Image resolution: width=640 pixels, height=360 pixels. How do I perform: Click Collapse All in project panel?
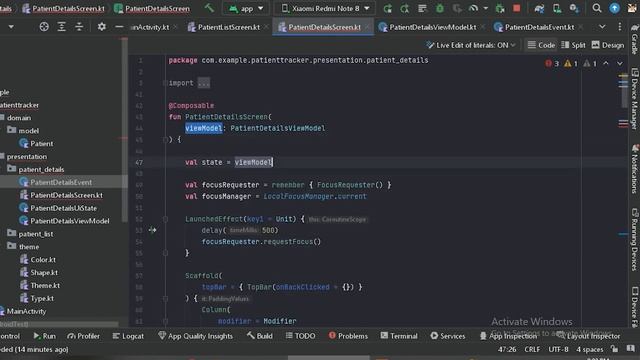pyautogui.click(x=79, y=27)
